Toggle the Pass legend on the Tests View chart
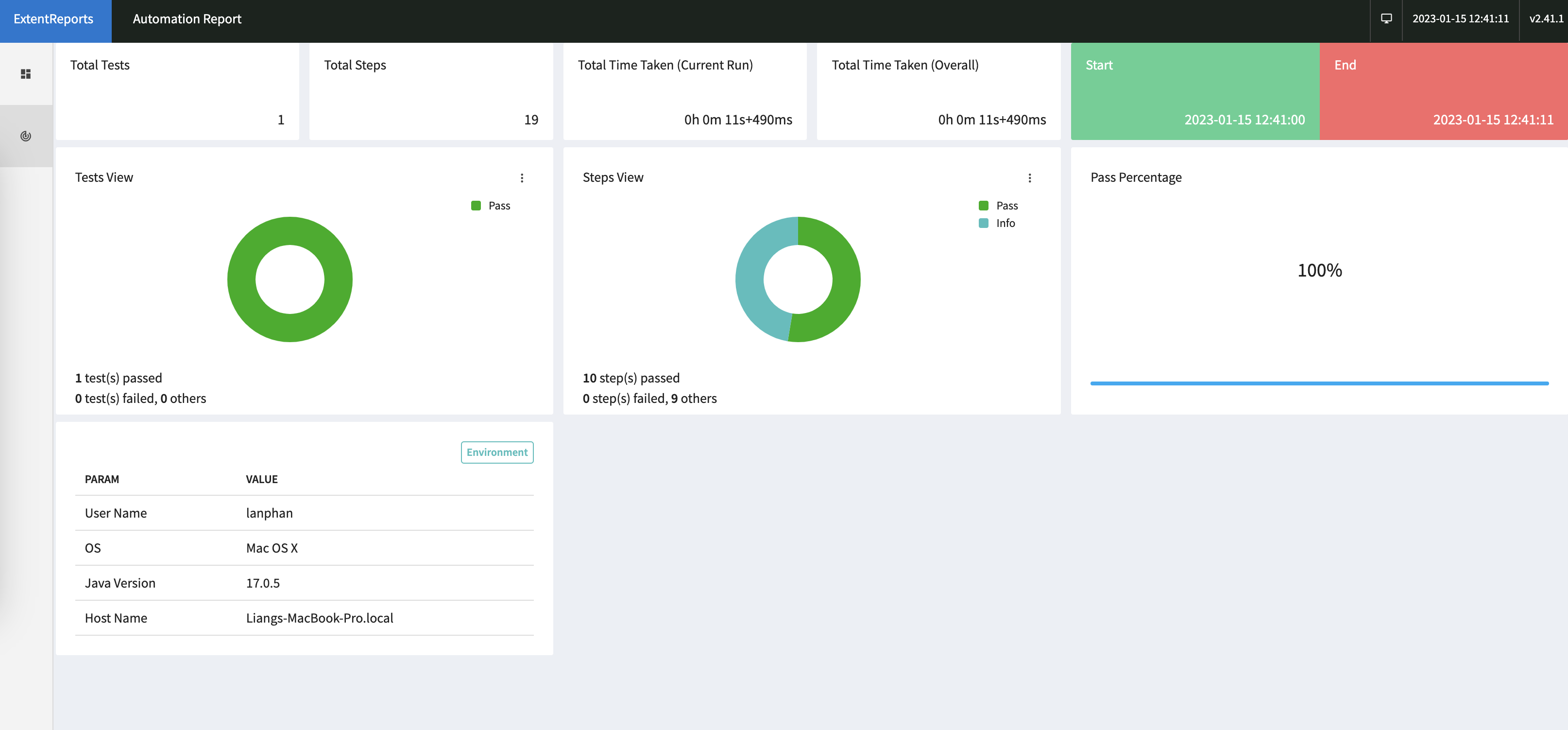 point(491,205)
